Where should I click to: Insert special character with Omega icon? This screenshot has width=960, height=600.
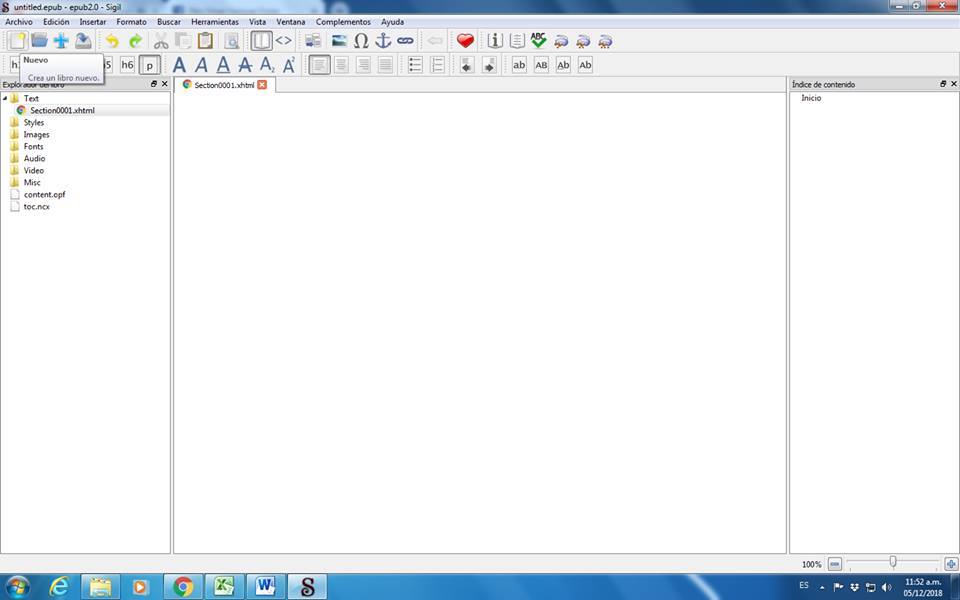tap(361, 41)
